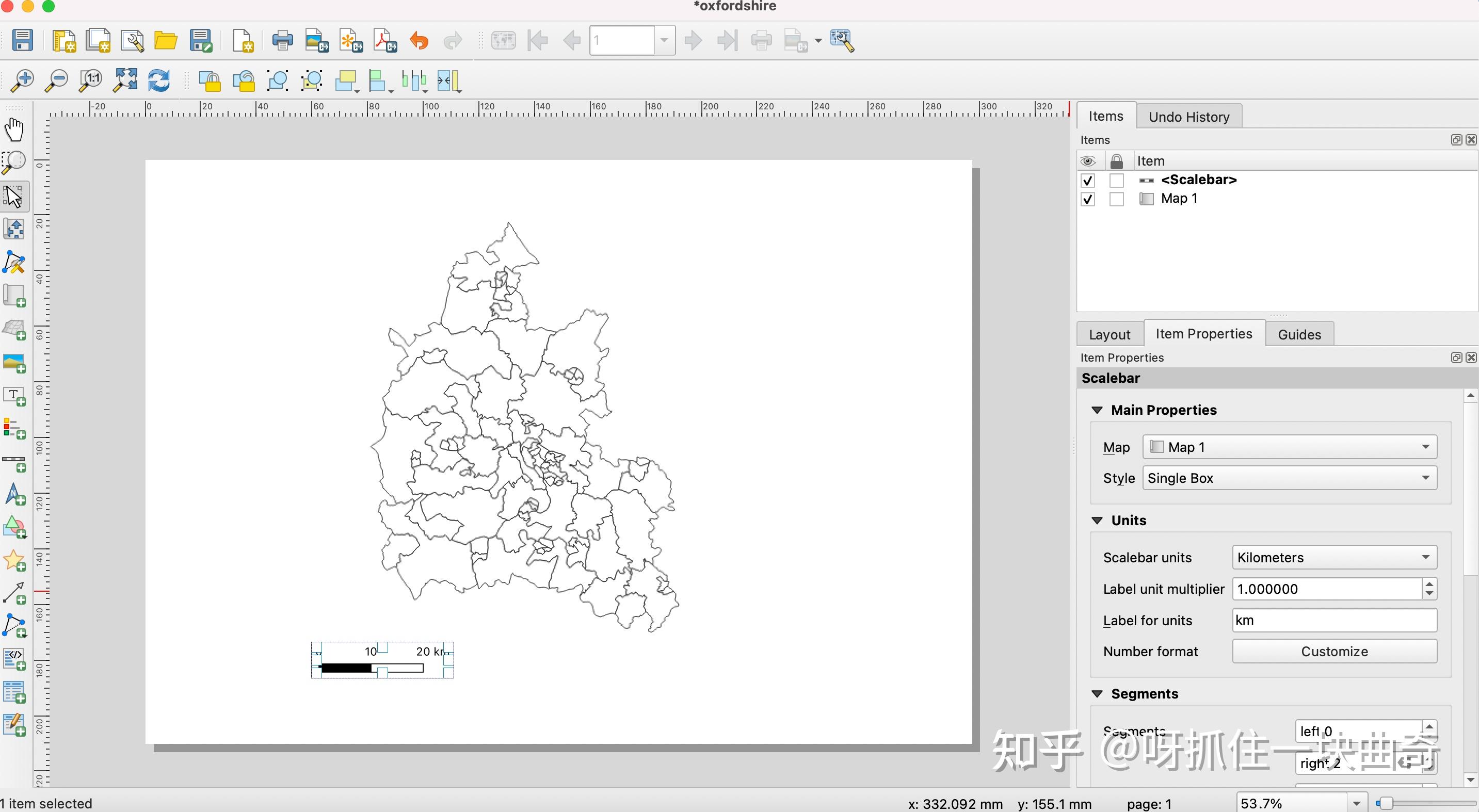Select the Pan Layout tool
1479x812 pixels.
[14, 129]
